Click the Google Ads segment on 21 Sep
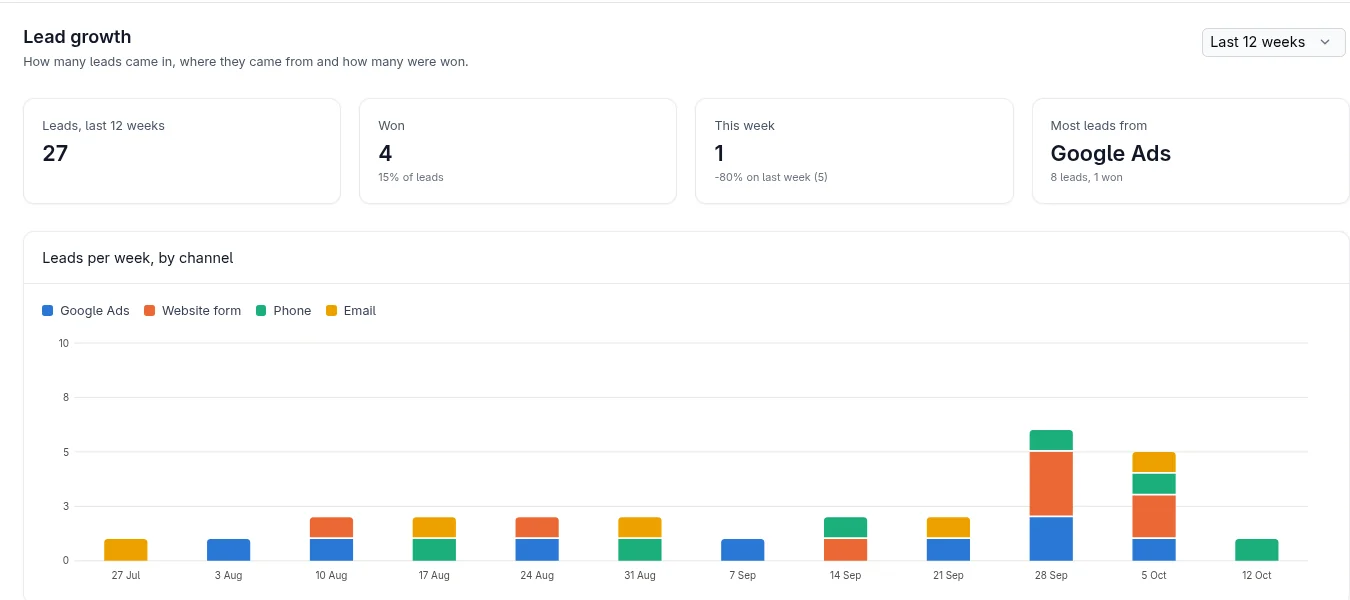Screen dimensions: 1350x600 (949, 550)
